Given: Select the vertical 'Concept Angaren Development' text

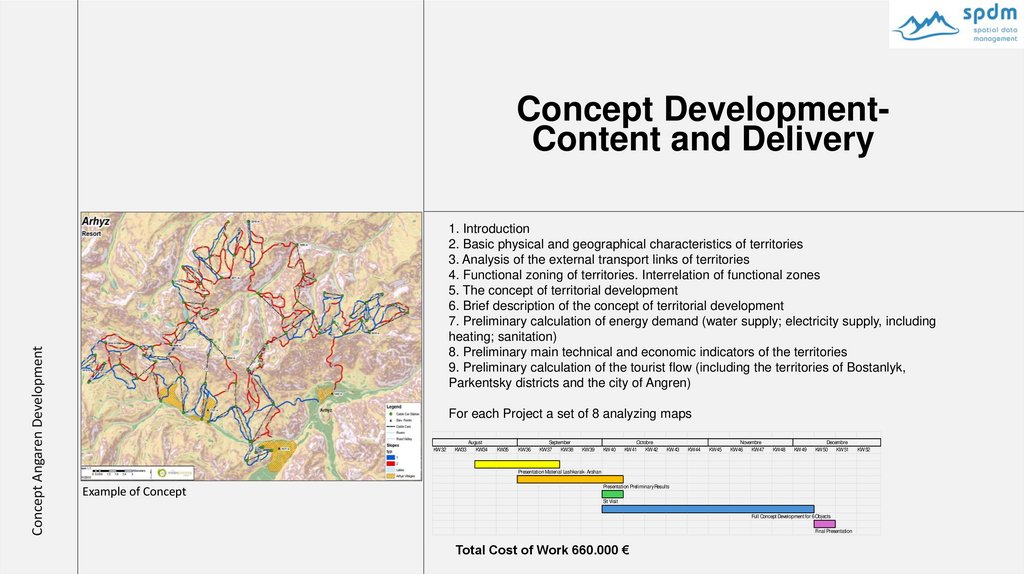Looking at the screenshot, I should [37, 441].
